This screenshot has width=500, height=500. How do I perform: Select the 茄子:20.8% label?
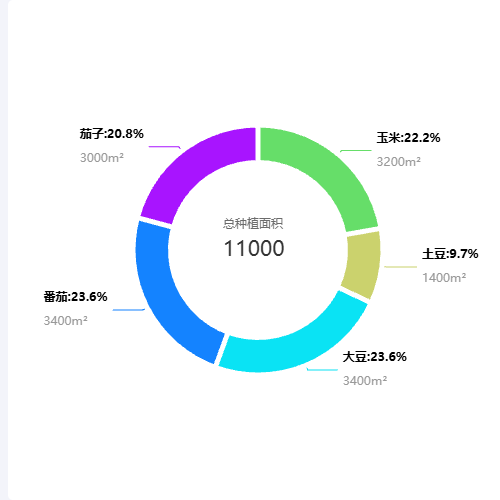pyautogui.click(x=112, y=134)
